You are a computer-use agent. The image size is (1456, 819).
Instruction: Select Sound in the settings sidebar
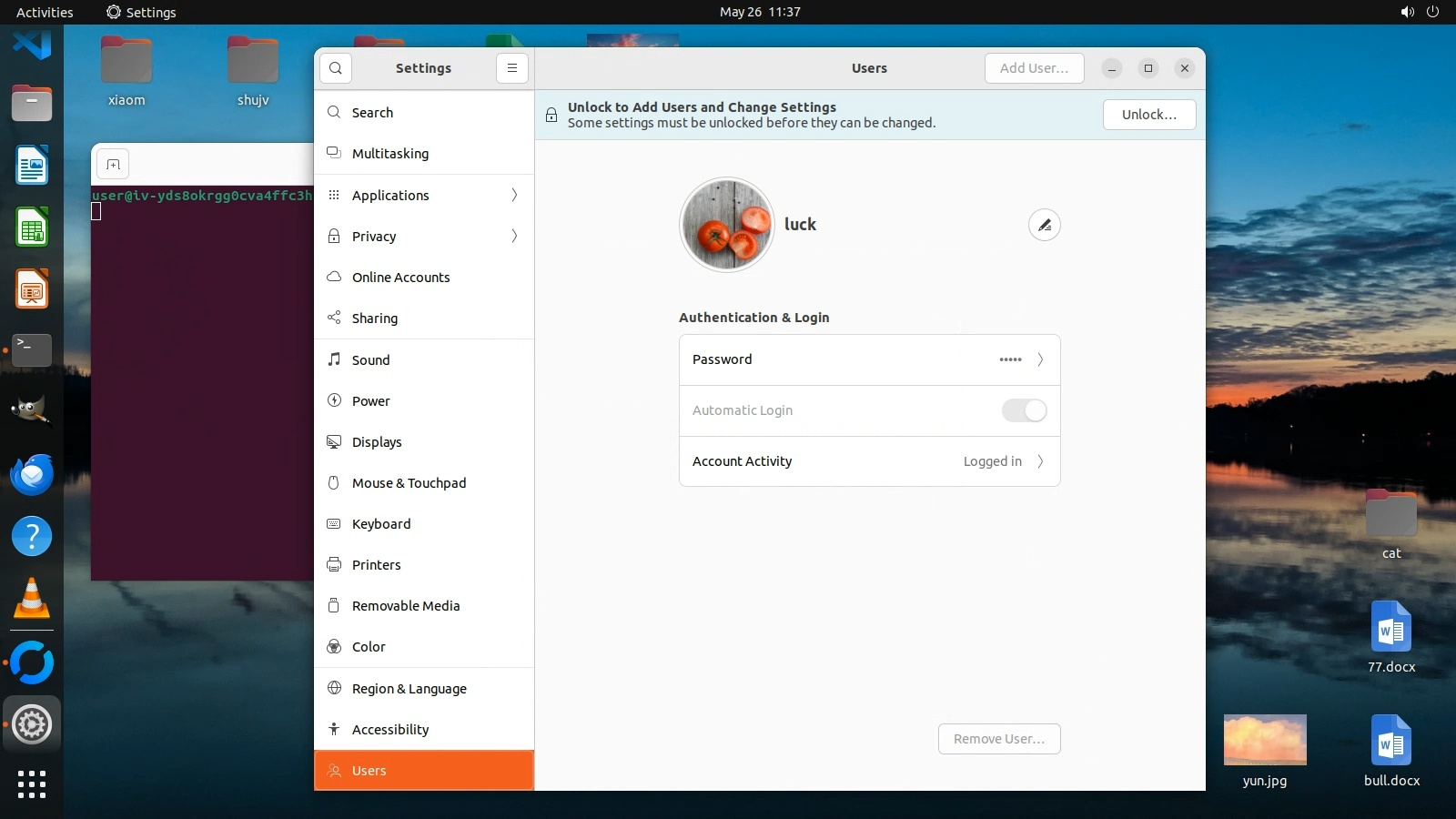[x=371, y=360]
